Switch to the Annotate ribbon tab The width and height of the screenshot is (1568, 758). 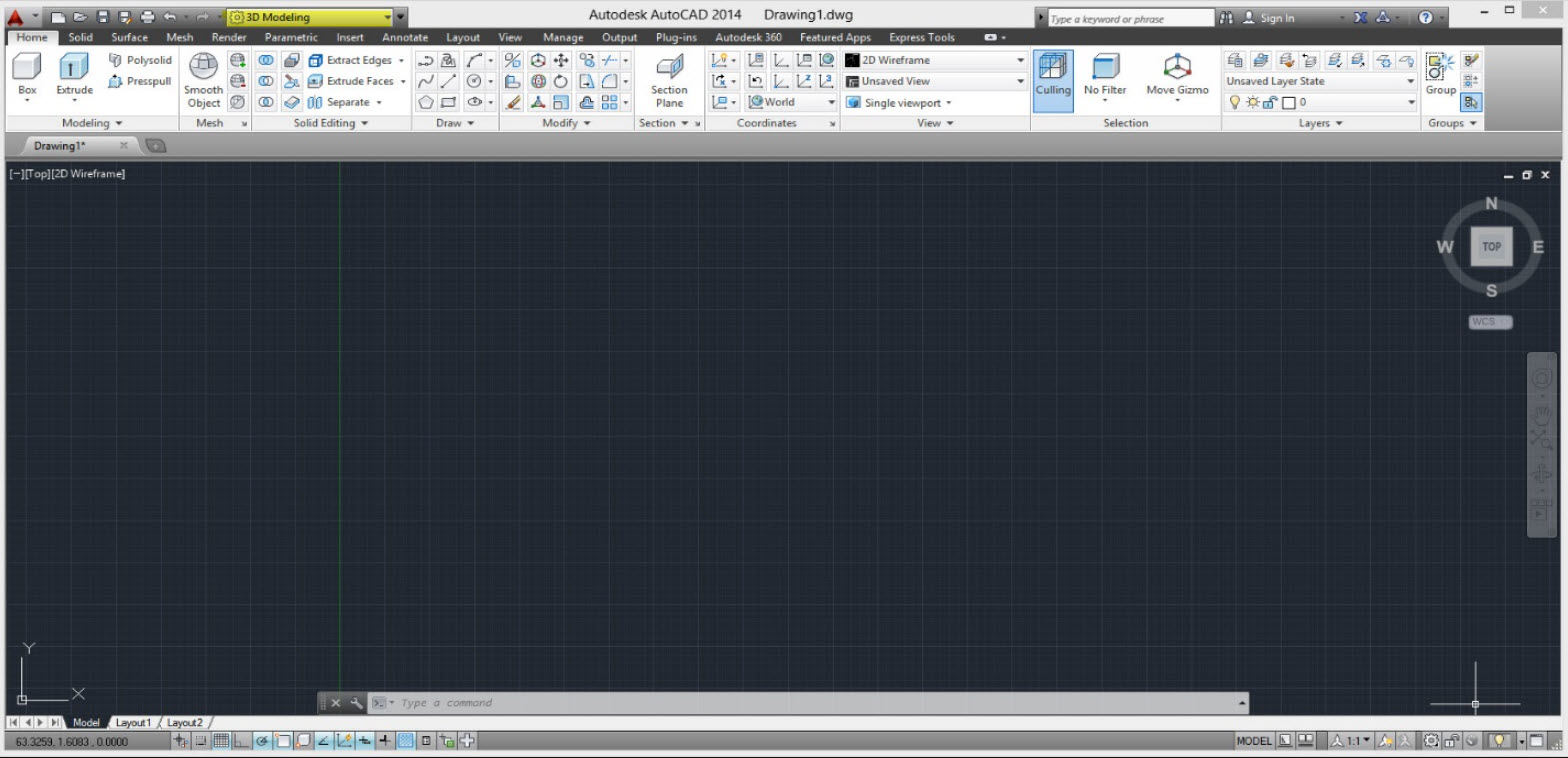click(x=405, y=37)
